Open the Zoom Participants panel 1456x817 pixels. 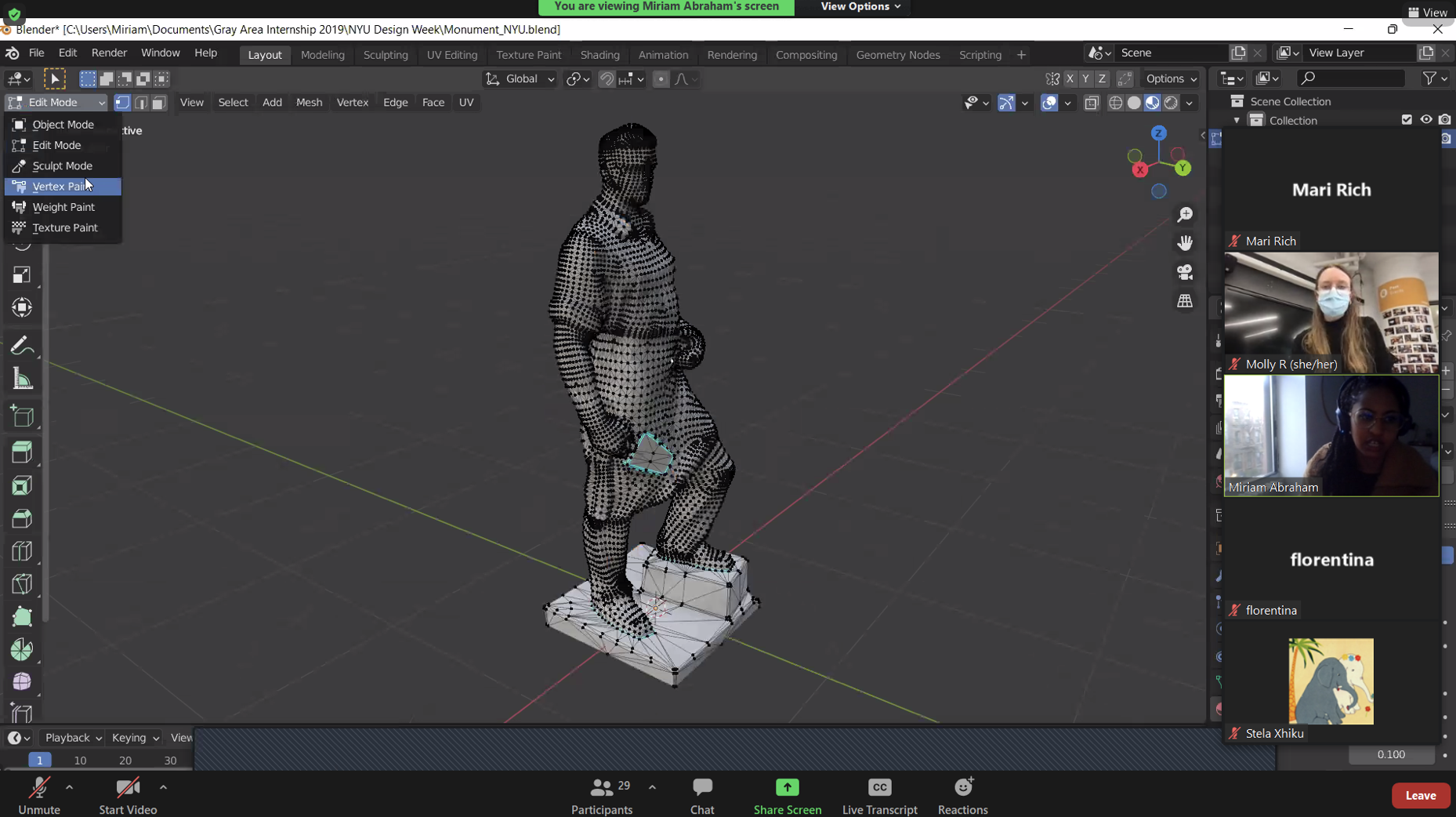pyautogui.click(x=601, y=795)
